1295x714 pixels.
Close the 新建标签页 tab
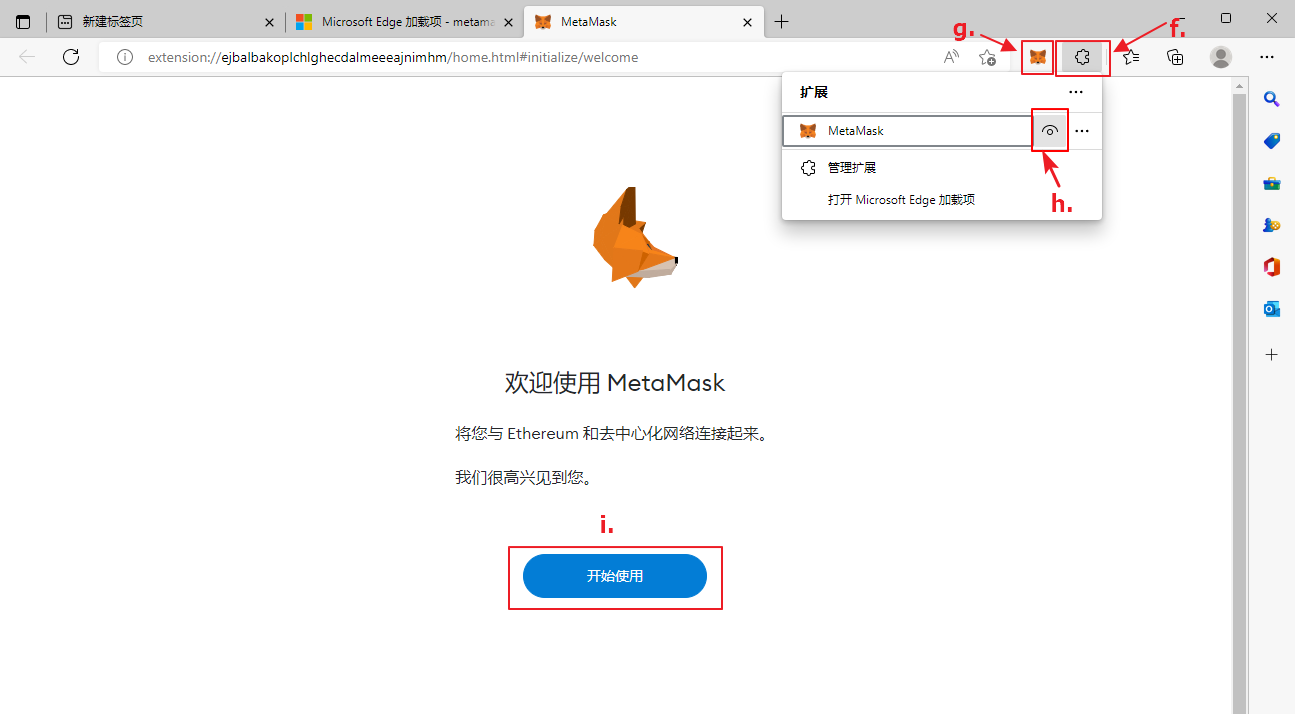(x=269, y=22)
